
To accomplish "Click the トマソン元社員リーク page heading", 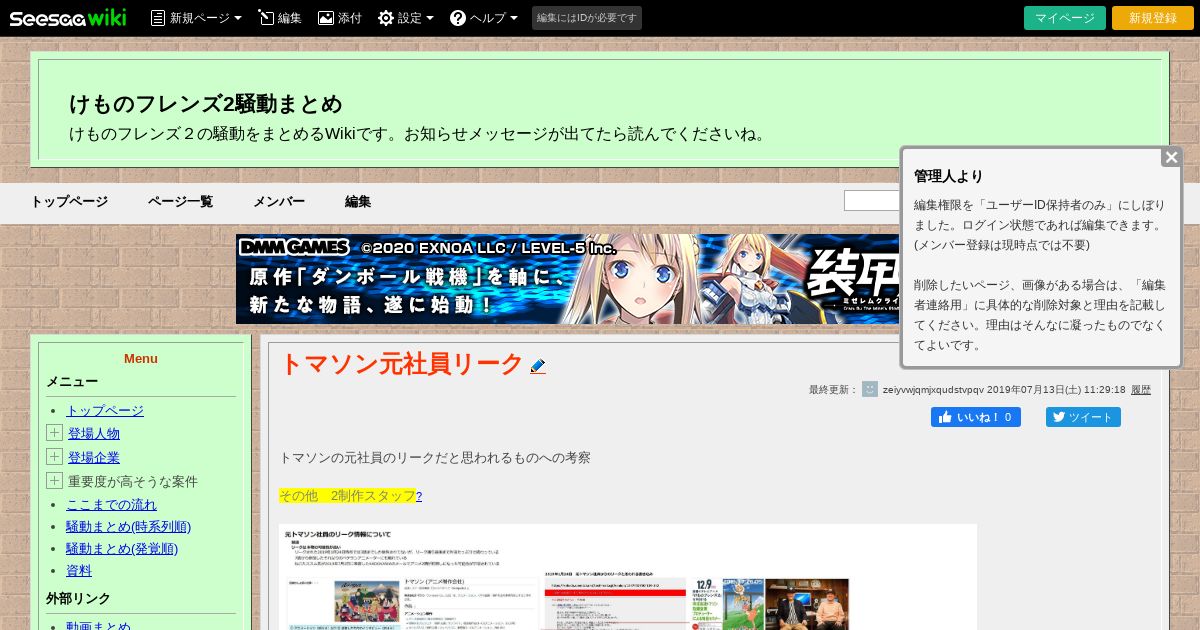I will point(401,364).
